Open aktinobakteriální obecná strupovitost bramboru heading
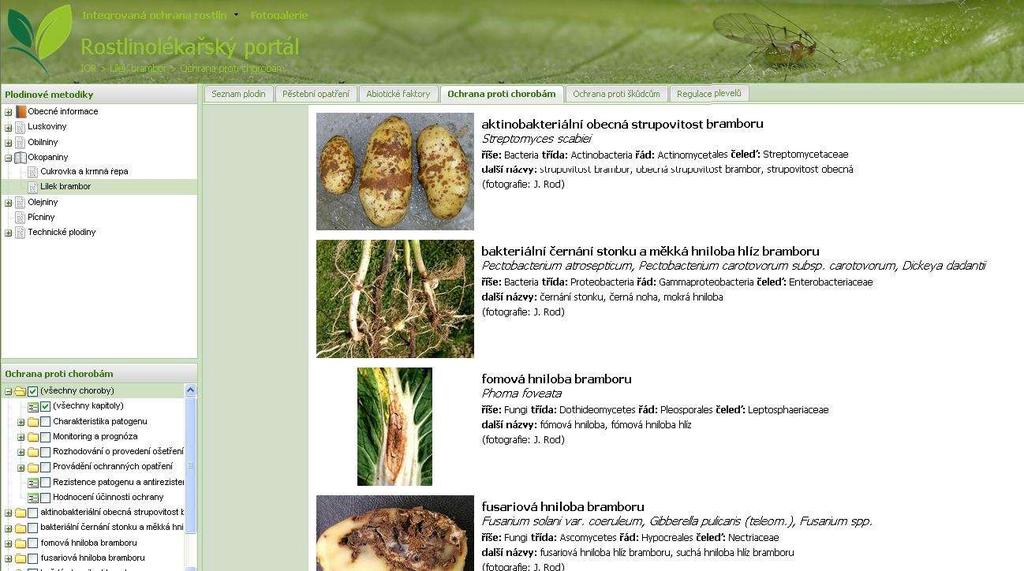 pos(622,123)
